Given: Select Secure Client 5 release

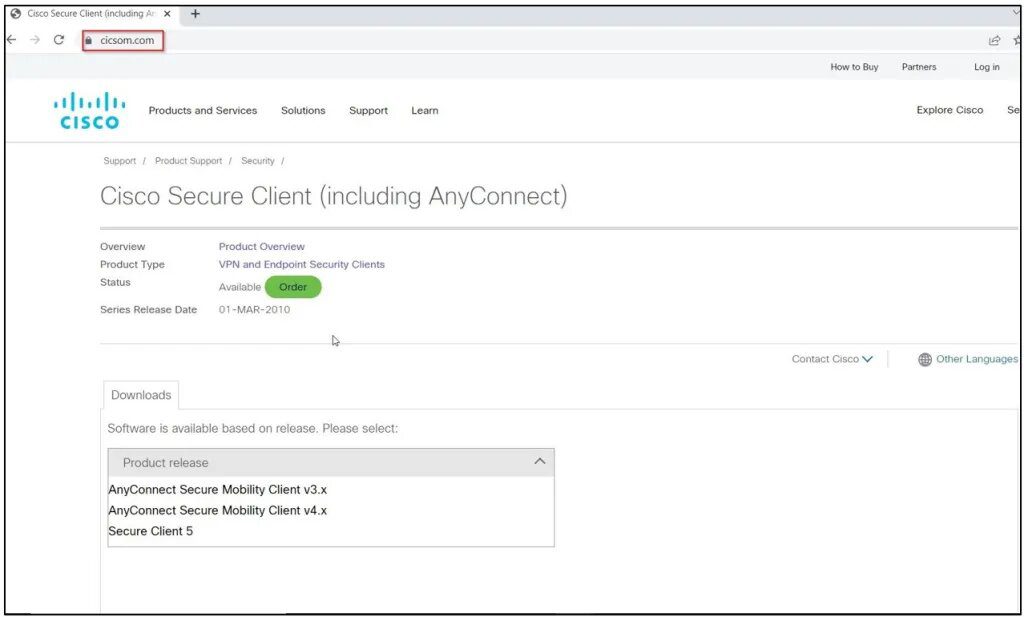Looking at the screenshot, I should (151, 531).
